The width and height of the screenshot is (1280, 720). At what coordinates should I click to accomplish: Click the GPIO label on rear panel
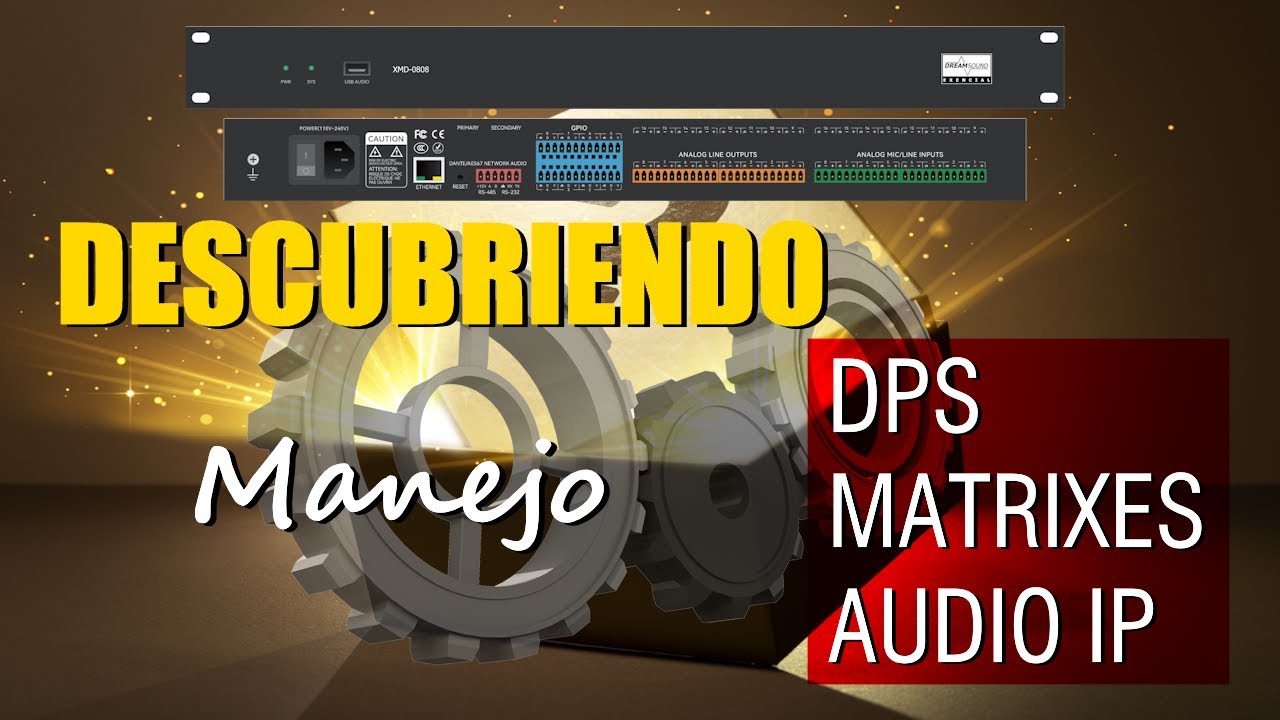pos(578,130)
